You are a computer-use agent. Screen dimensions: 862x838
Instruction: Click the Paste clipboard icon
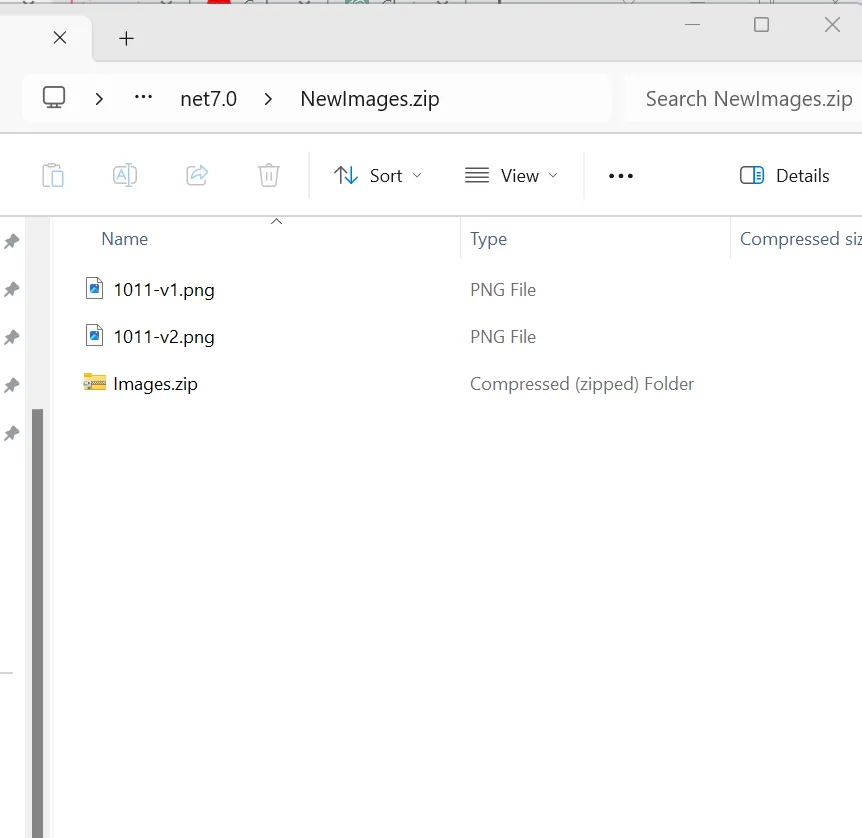point(53,176)
